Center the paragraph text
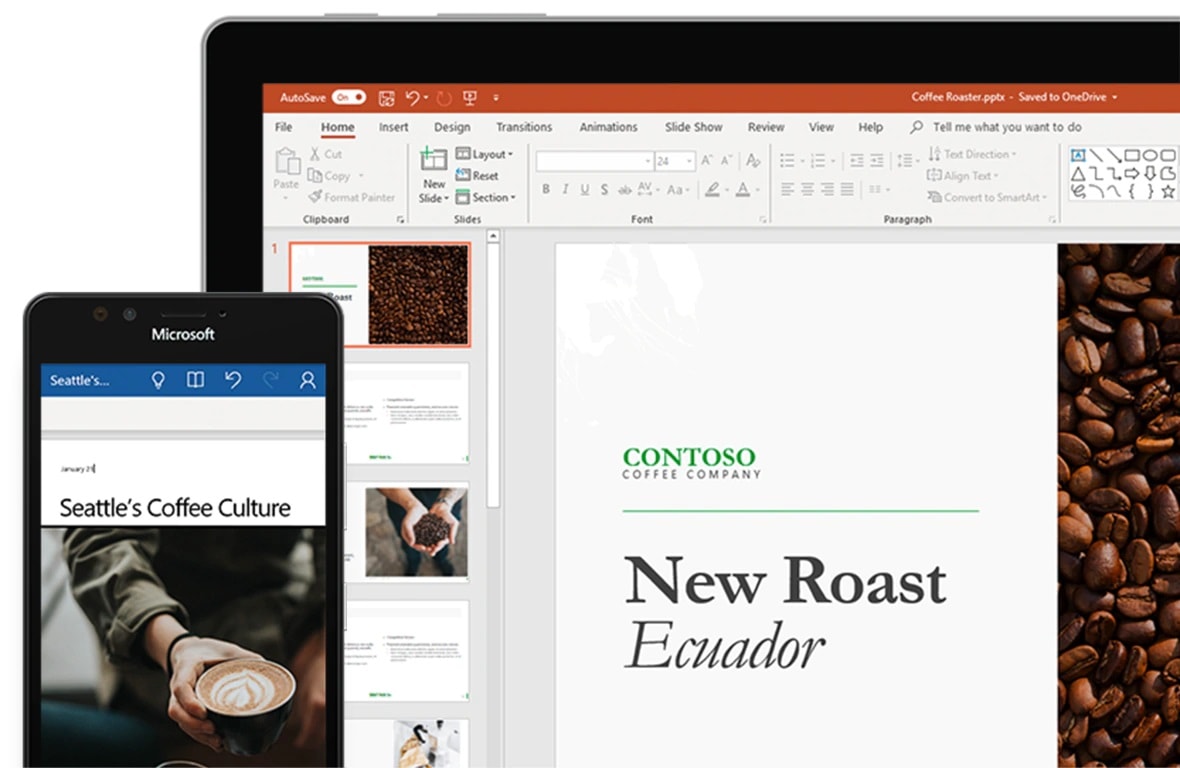 807,189
